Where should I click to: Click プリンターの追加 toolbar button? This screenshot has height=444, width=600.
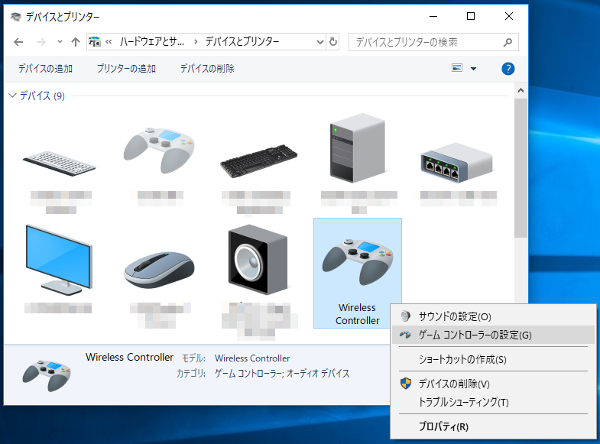click(126, 69)
